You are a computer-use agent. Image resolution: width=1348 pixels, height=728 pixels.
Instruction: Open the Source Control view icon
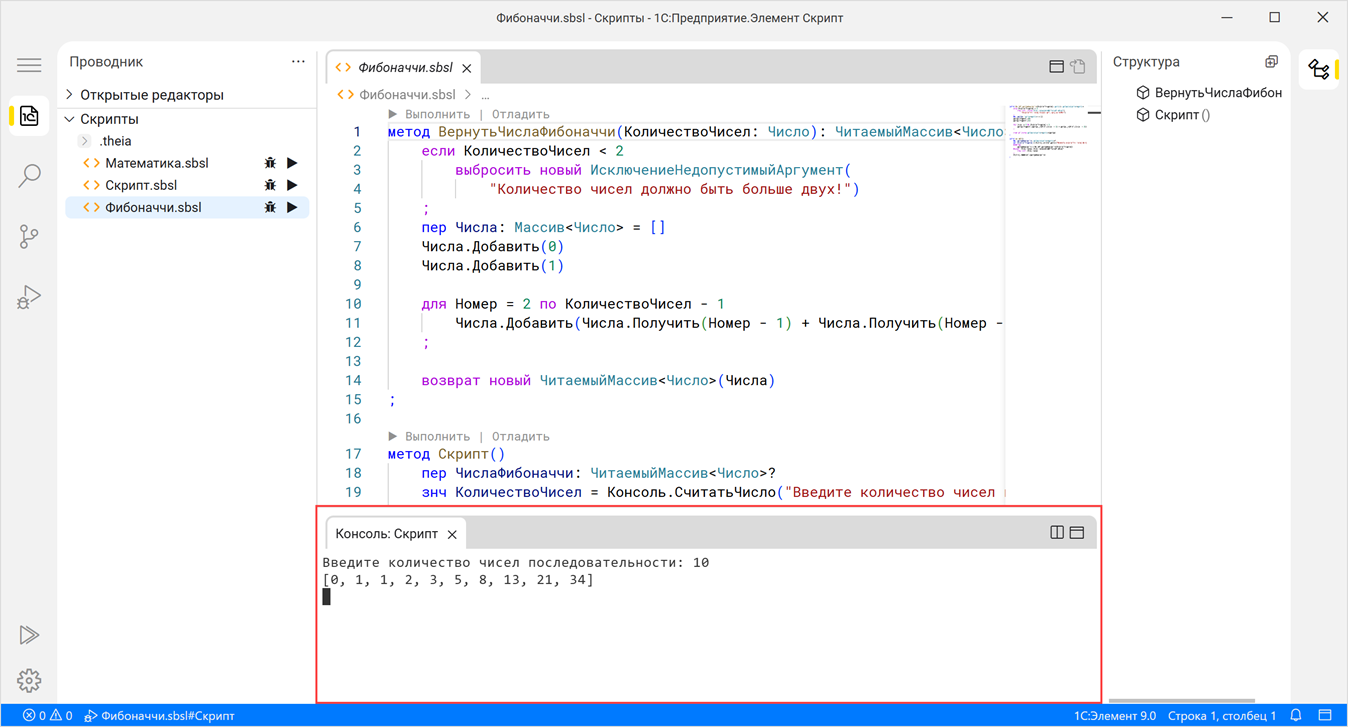click(x=29, y=237)
